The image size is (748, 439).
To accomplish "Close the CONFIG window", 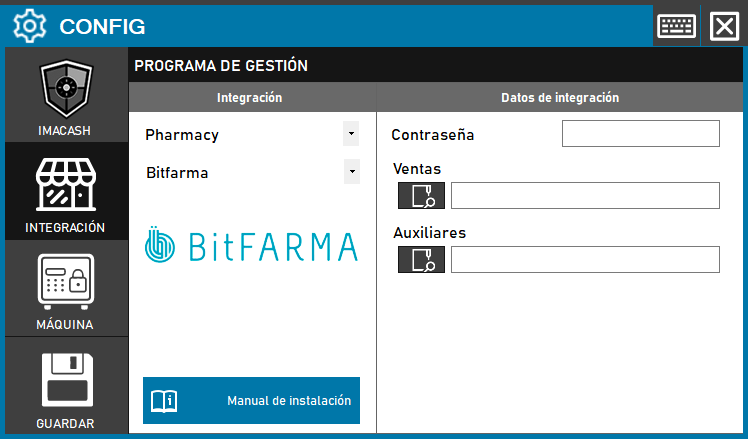I will (x=723, y=25).
